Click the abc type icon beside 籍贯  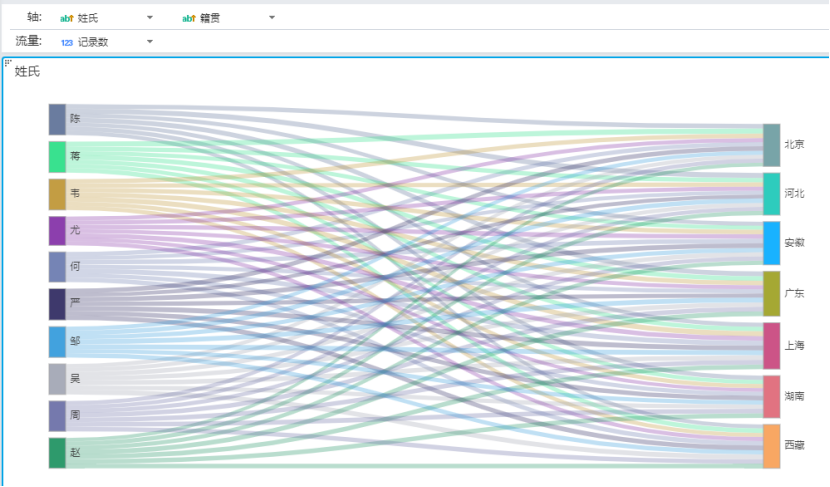click(189, 19)
